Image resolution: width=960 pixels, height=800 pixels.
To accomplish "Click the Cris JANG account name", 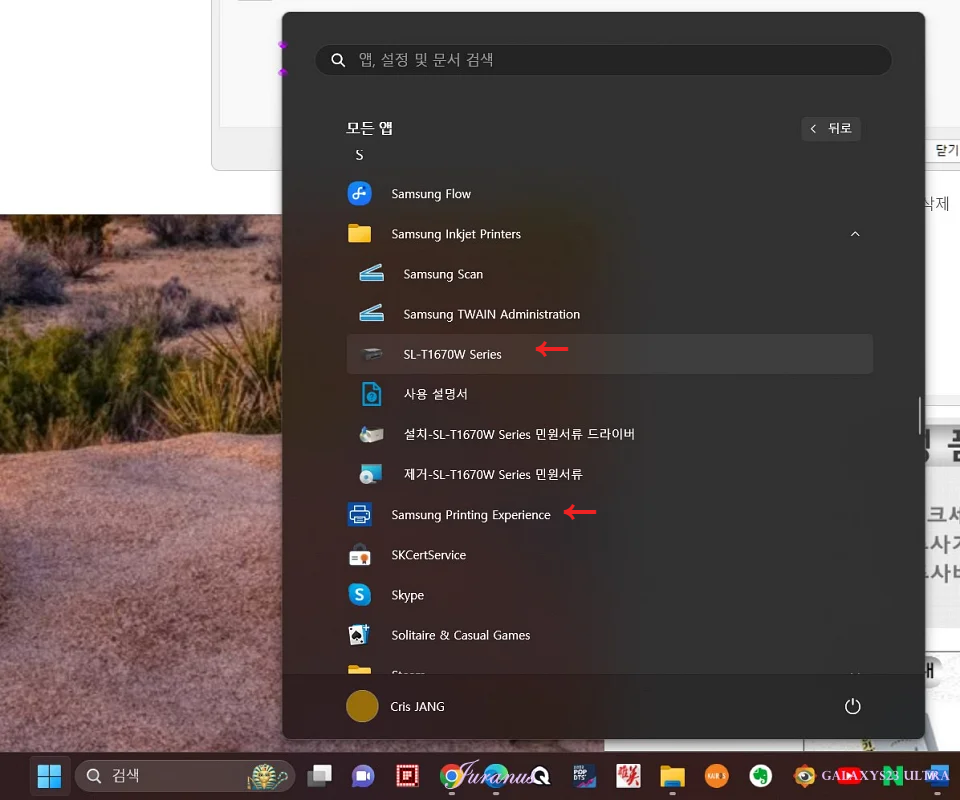I will (x=418, y=706).
